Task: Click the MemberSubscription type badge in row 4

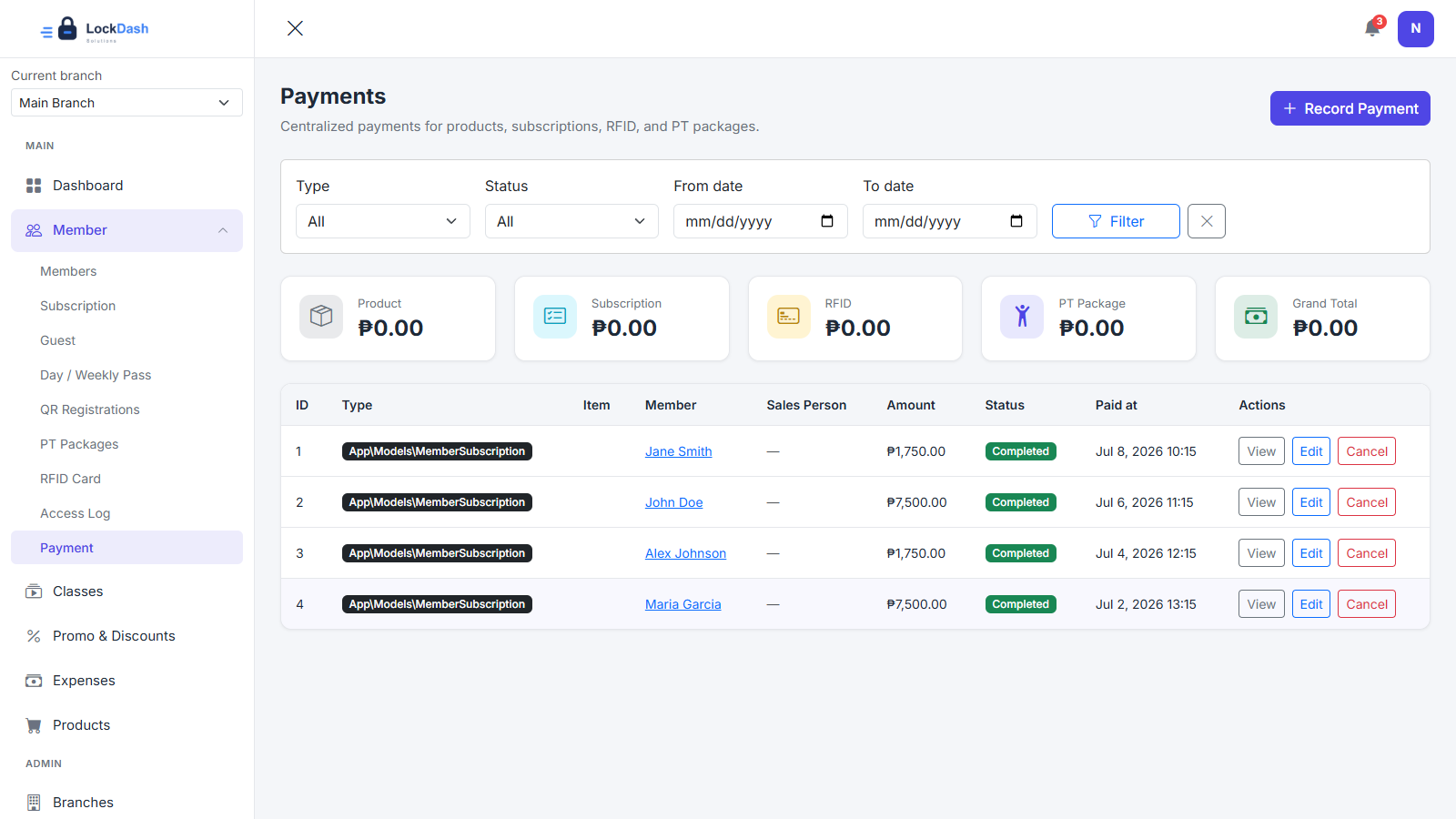Action: [437, 604]
